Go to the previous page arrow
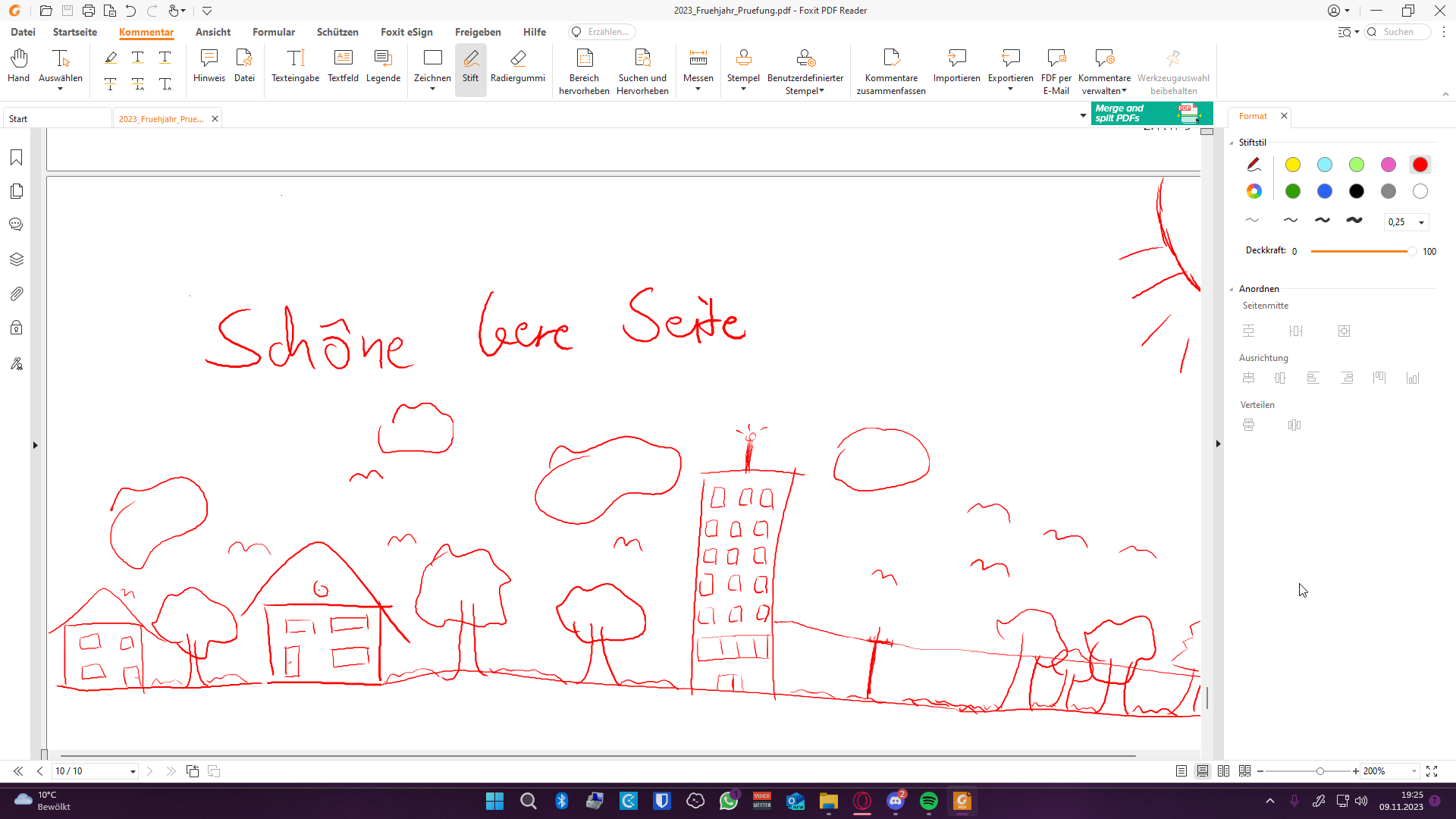Image resolution: width=1456 pixels, height=819 pixels. click(39, 771)
